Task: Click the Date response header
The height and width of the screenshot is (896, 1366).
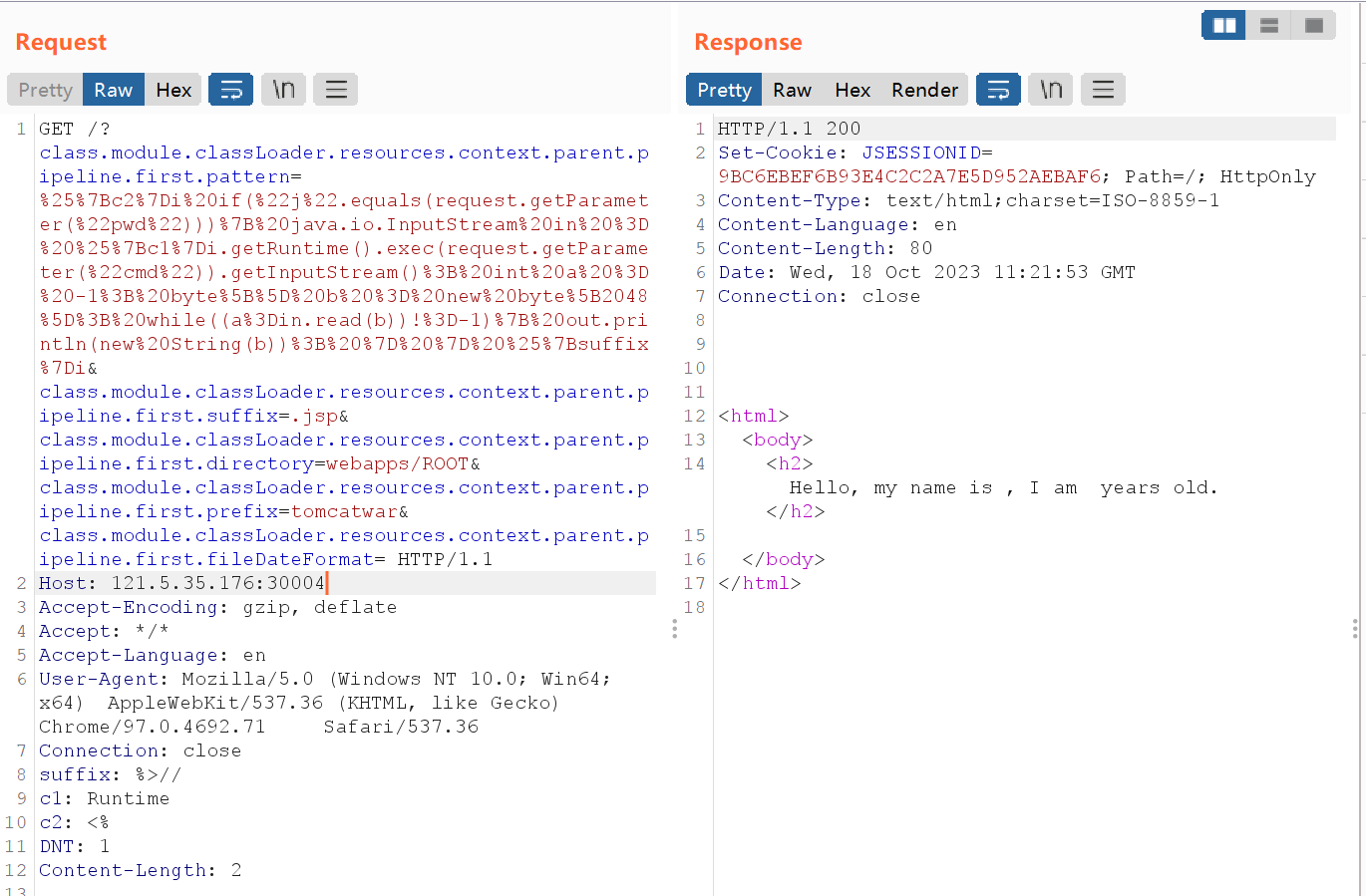Action: (926, 272)
